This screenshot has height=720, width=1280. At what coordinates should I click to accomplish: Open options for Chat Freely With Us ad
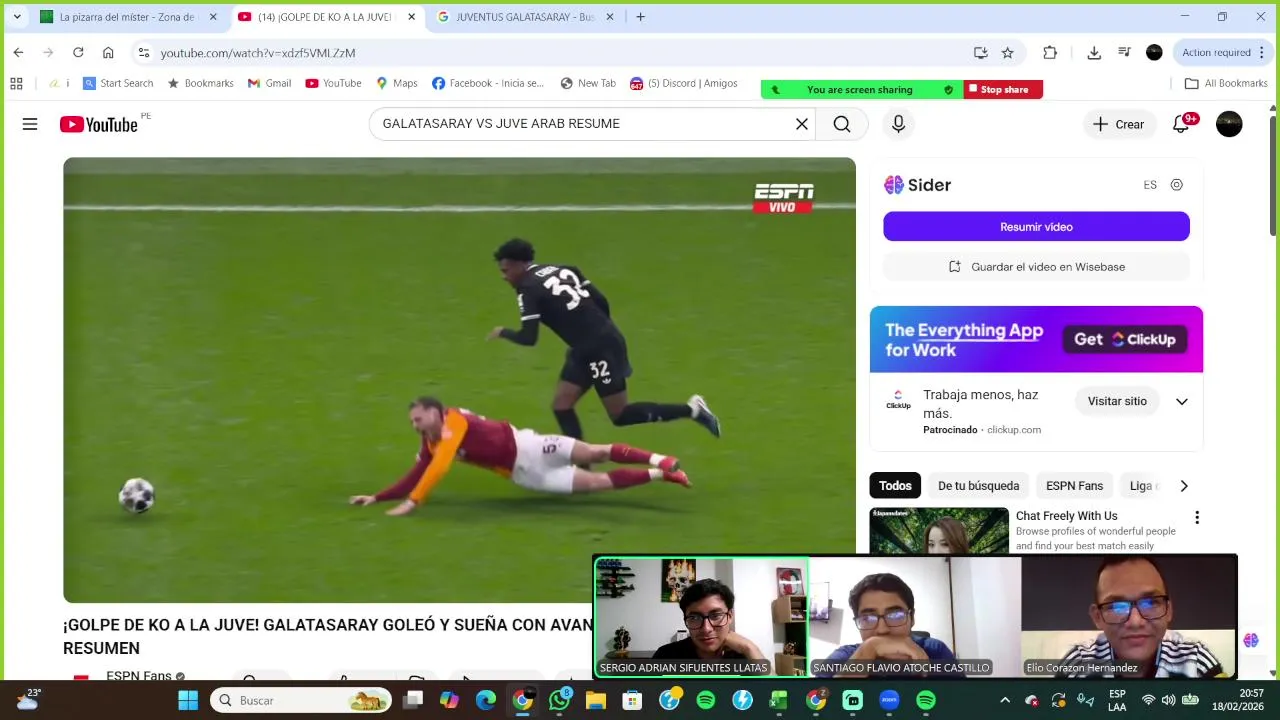coord(1197,518)
